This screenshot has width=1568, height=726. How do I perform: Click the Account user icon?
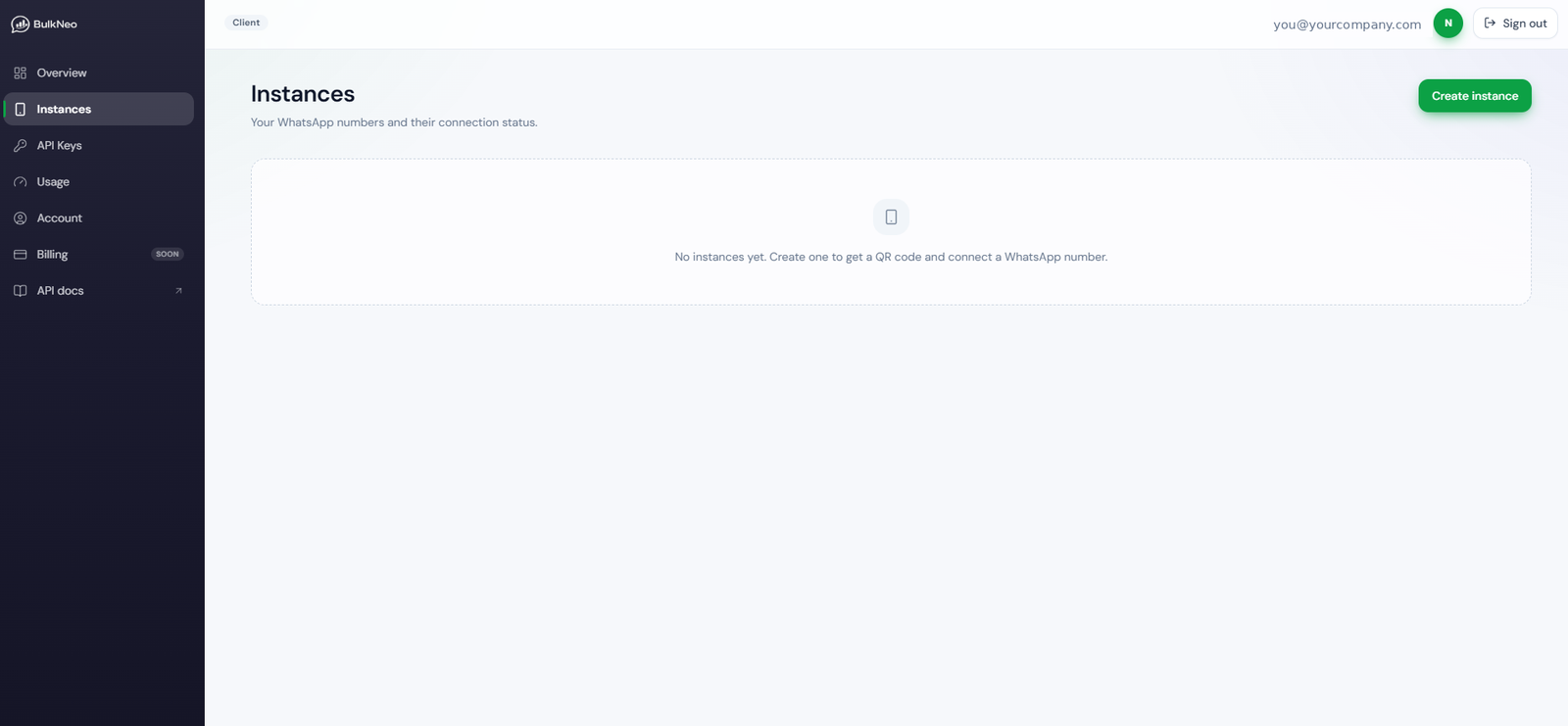(20, 218)
